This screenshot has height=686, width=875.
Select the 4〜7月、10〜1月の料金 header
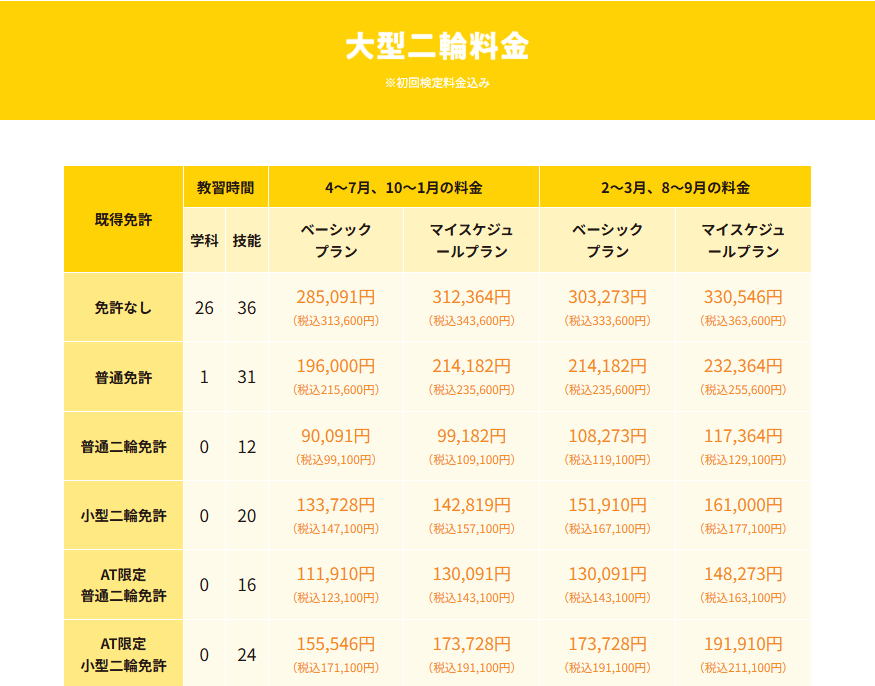pyautogui.click(x=403, y=187)
